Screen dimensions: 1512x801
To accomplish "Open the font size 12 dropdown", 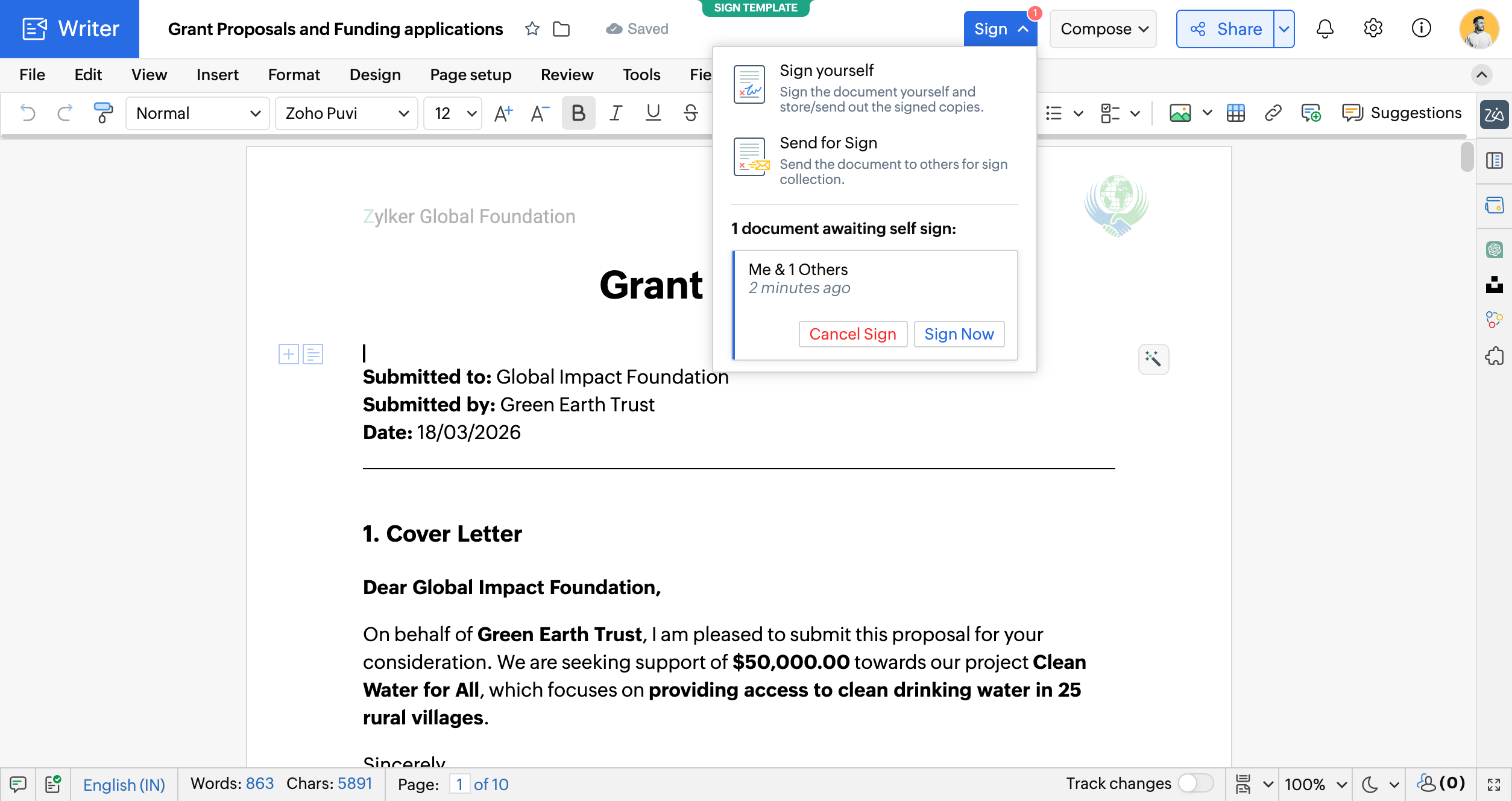I will (x=453, y=113).
